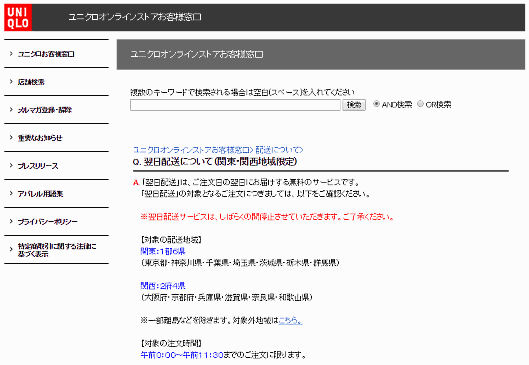Follow 配送について breadcrumb link
Screen dimensions: 529x365
coord(279,150)
